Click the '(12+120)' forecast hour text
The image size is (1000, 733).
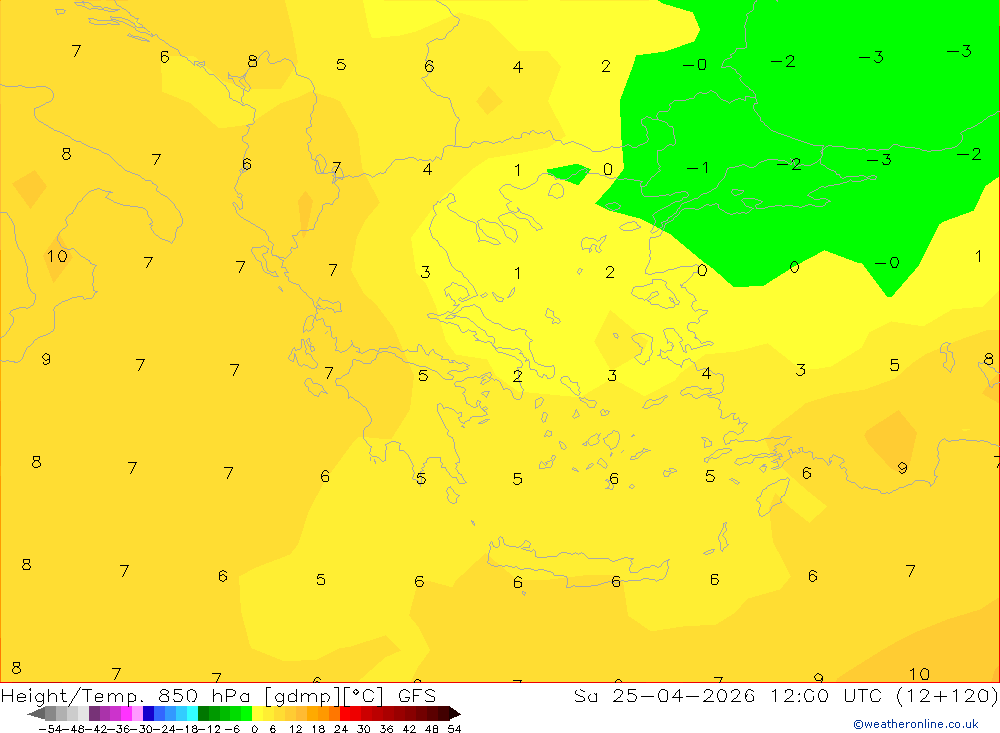(x=948, y=695)
